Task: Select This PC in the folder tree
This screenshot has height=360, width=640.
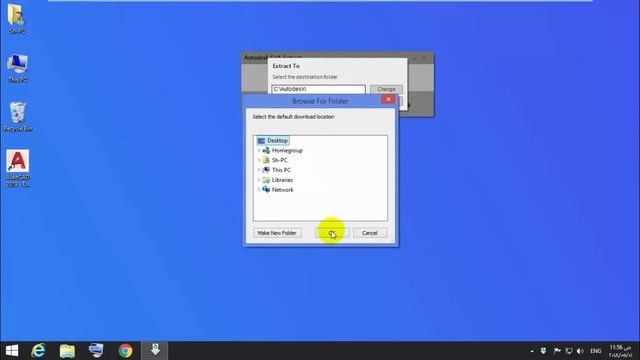Action: (281, 170)
